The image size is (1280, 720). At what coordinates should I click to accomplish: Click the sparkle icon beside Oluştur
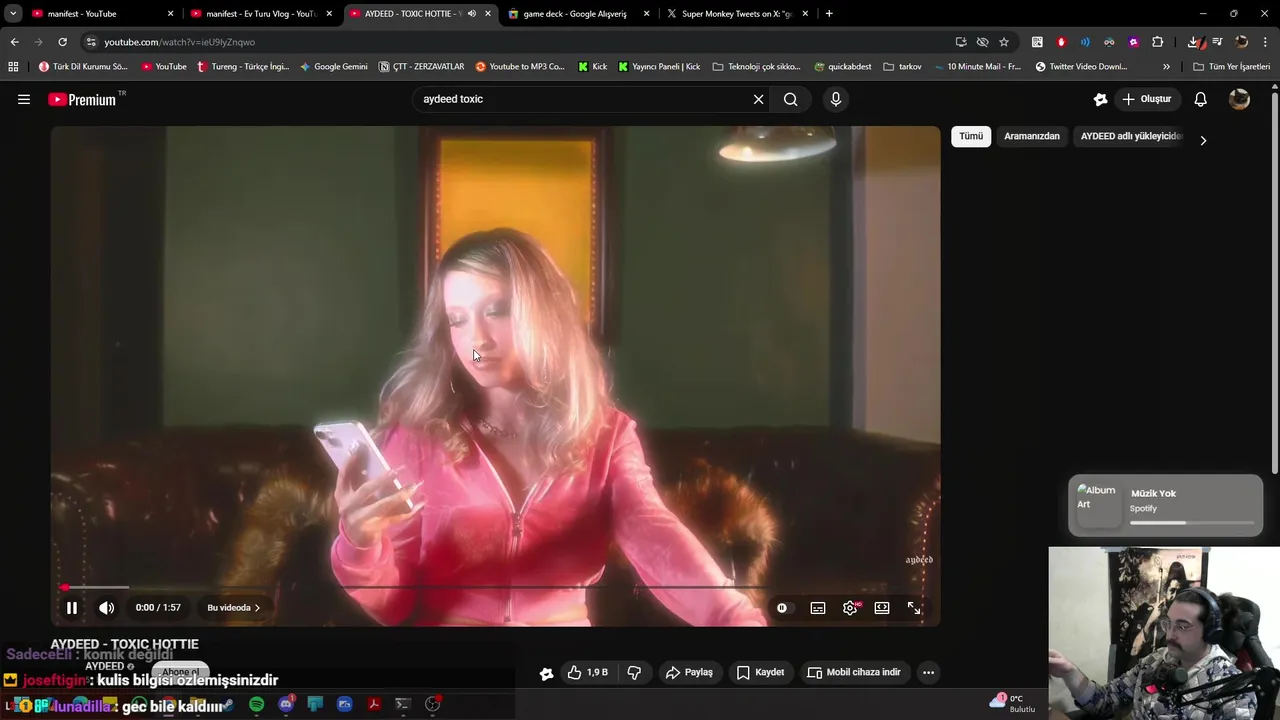click(1100, 99)
